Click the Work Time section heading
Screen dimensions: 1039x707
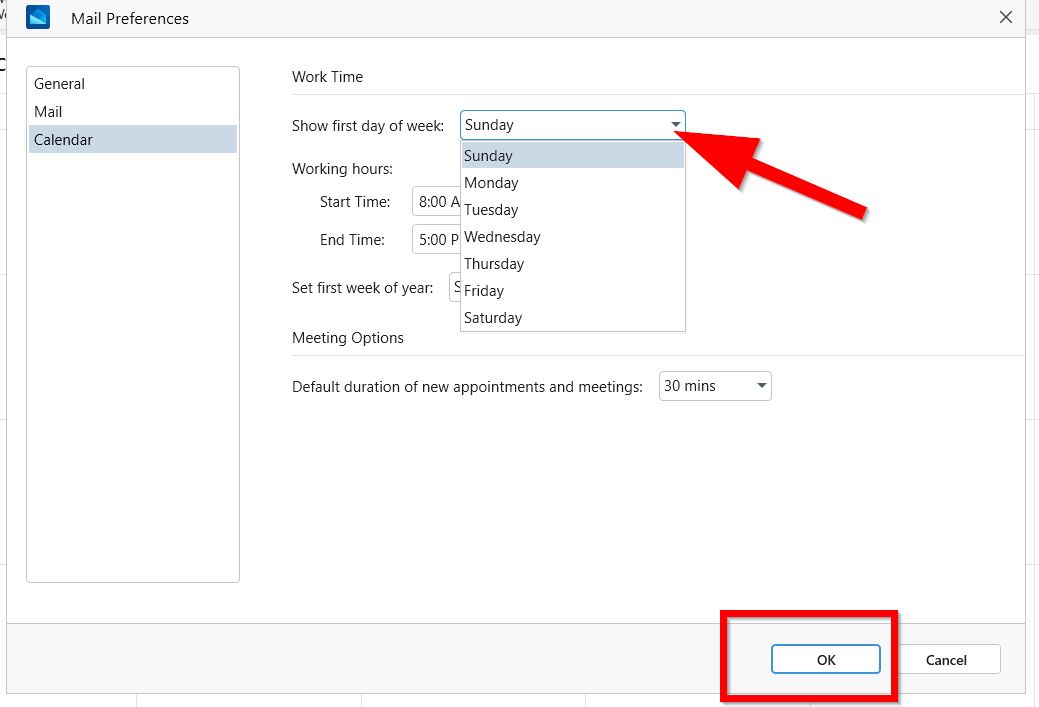click(x=327, y=77)
